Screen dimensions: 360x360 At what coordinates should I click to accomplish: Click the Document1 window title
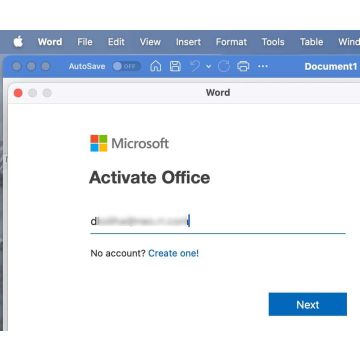pos(331,66)
